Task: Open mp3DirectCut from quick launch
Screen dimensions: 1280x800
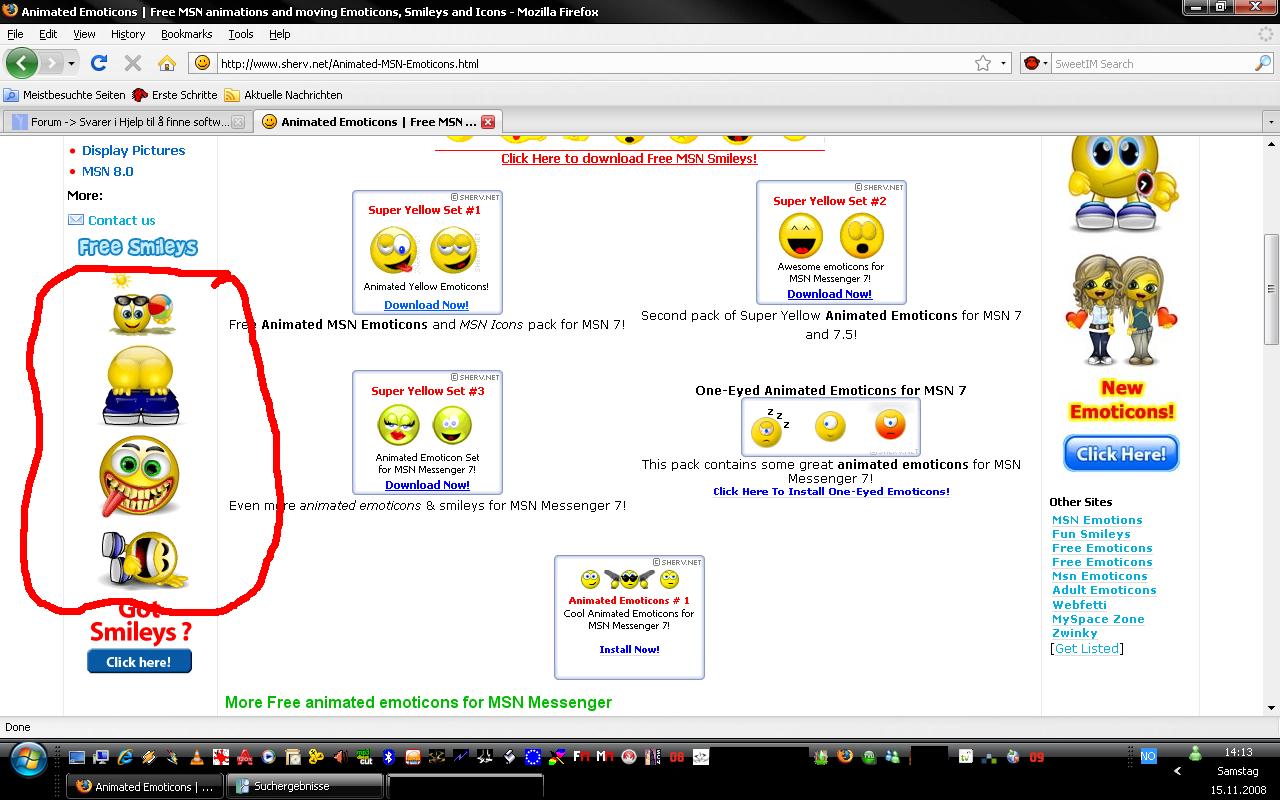Action: 365,757
